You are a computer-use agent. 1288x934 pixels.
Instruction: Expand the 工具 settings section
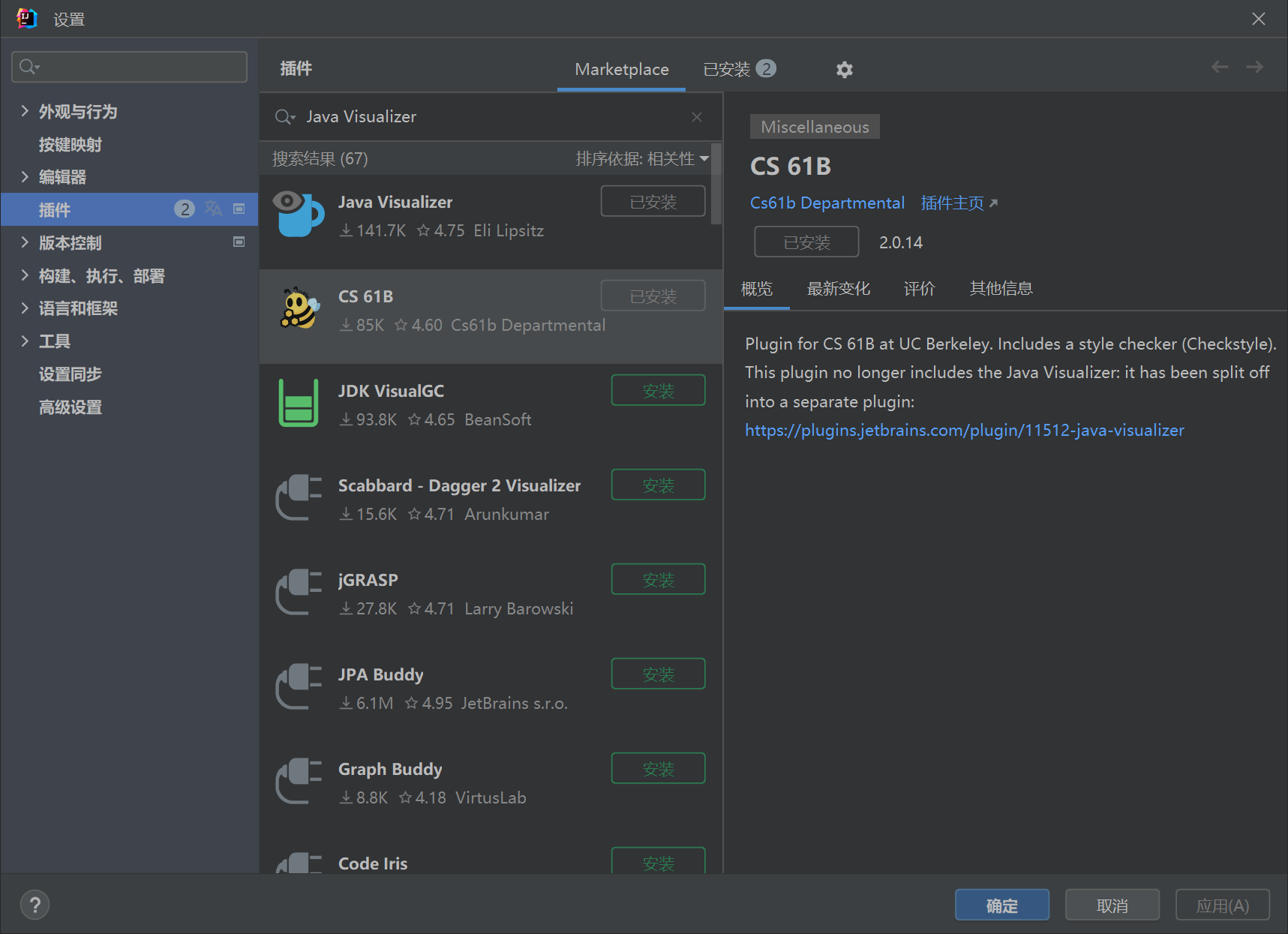pyautogui.click(x=25, y=341)
